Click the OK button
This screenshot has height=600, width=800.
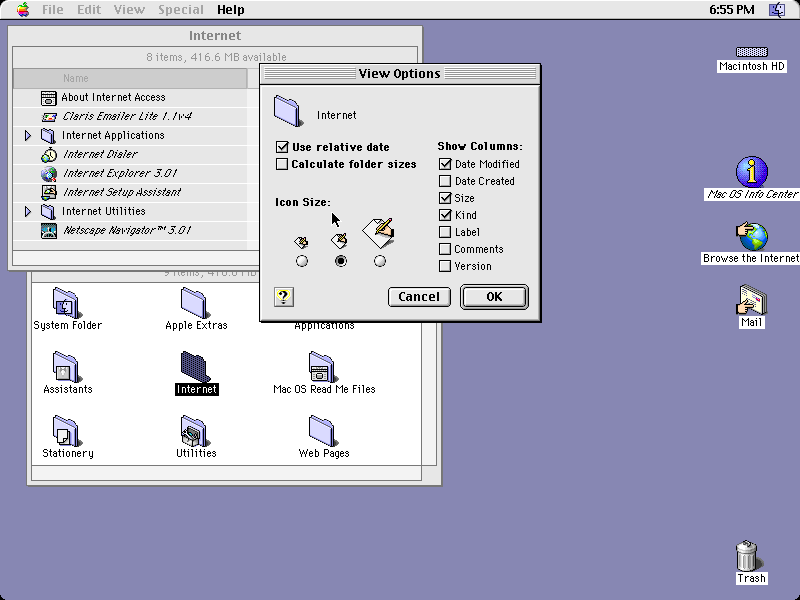(x=494, y=297)
